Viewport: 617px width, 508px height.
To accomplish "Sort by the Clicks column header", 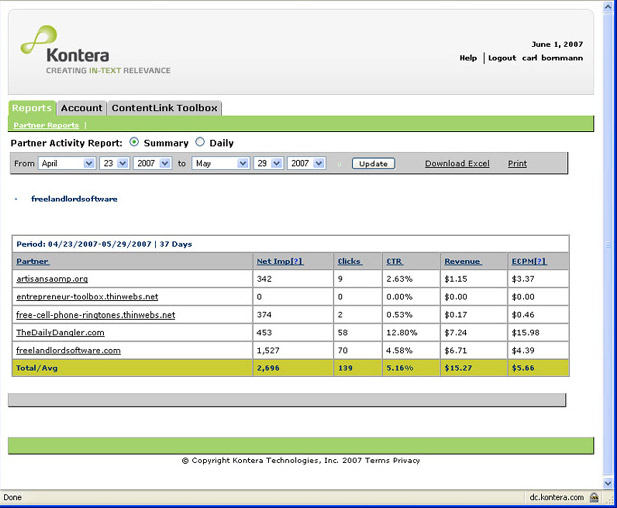I will point(350,261).
